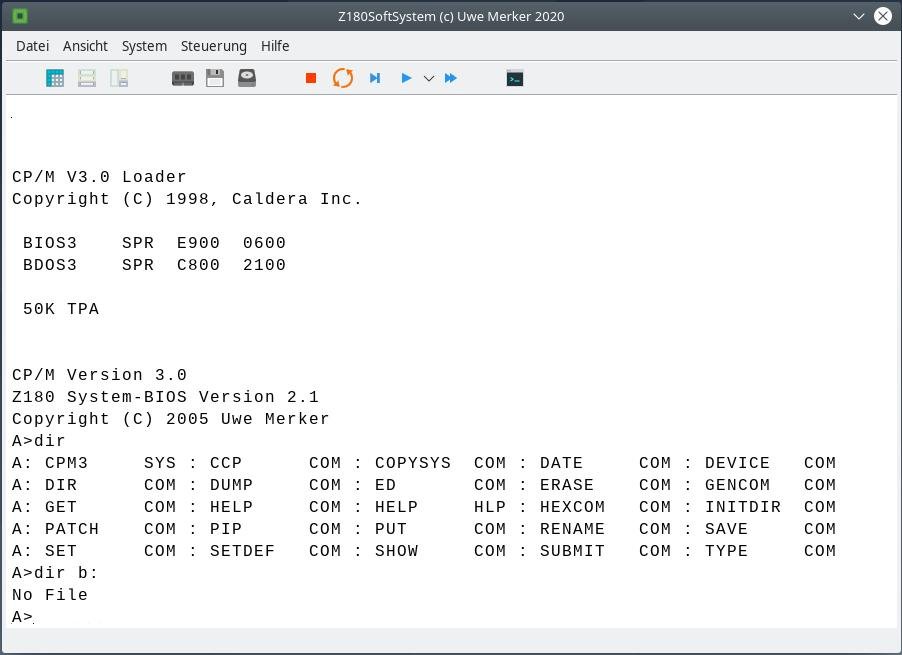Image resolution: width=902 pixels, height=655 pixels.
Task: Click the 'Copyright (C) 2005 Uwe Merker' line
Action: point(170,419)
